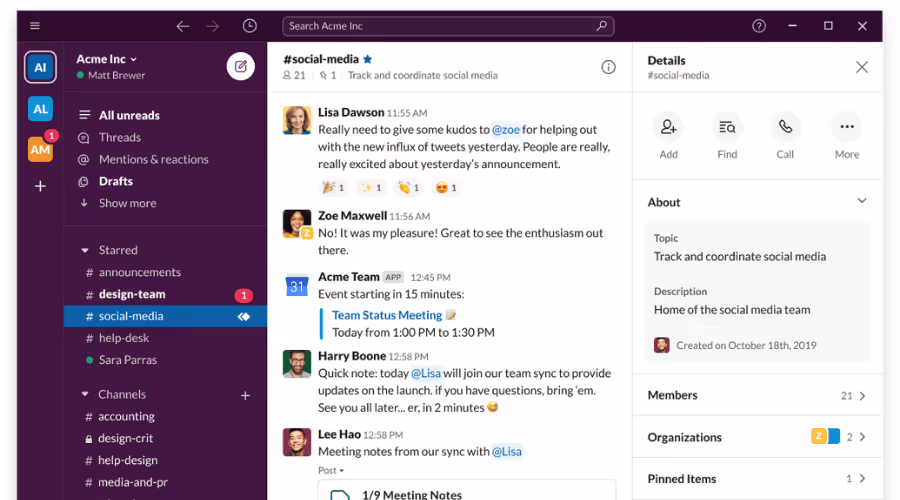
Task: Open 1/9 Meeting Notes post
Action: tap(467, 491)
